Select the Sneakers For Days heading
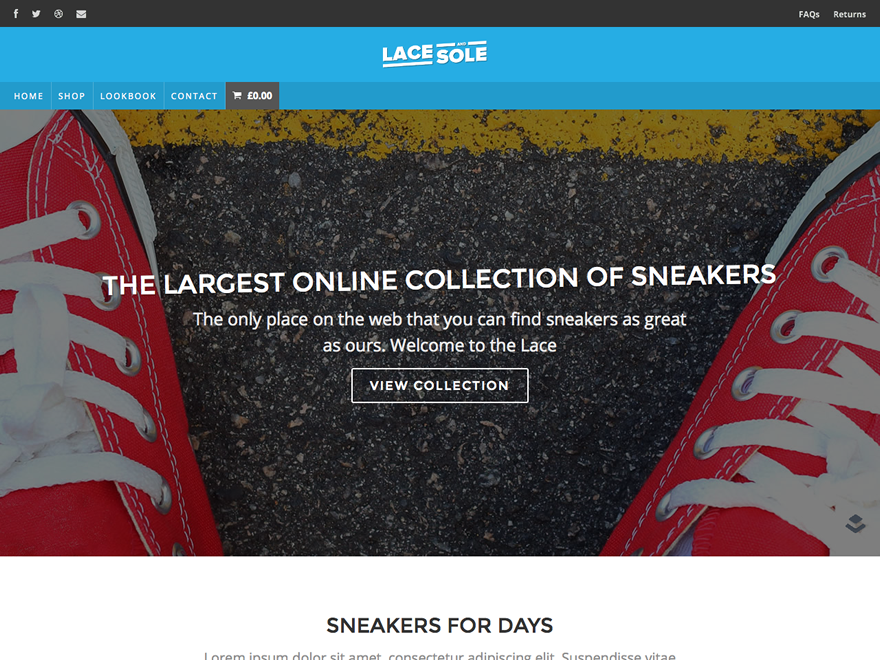 pyautogui.click(x=439, y=625)
